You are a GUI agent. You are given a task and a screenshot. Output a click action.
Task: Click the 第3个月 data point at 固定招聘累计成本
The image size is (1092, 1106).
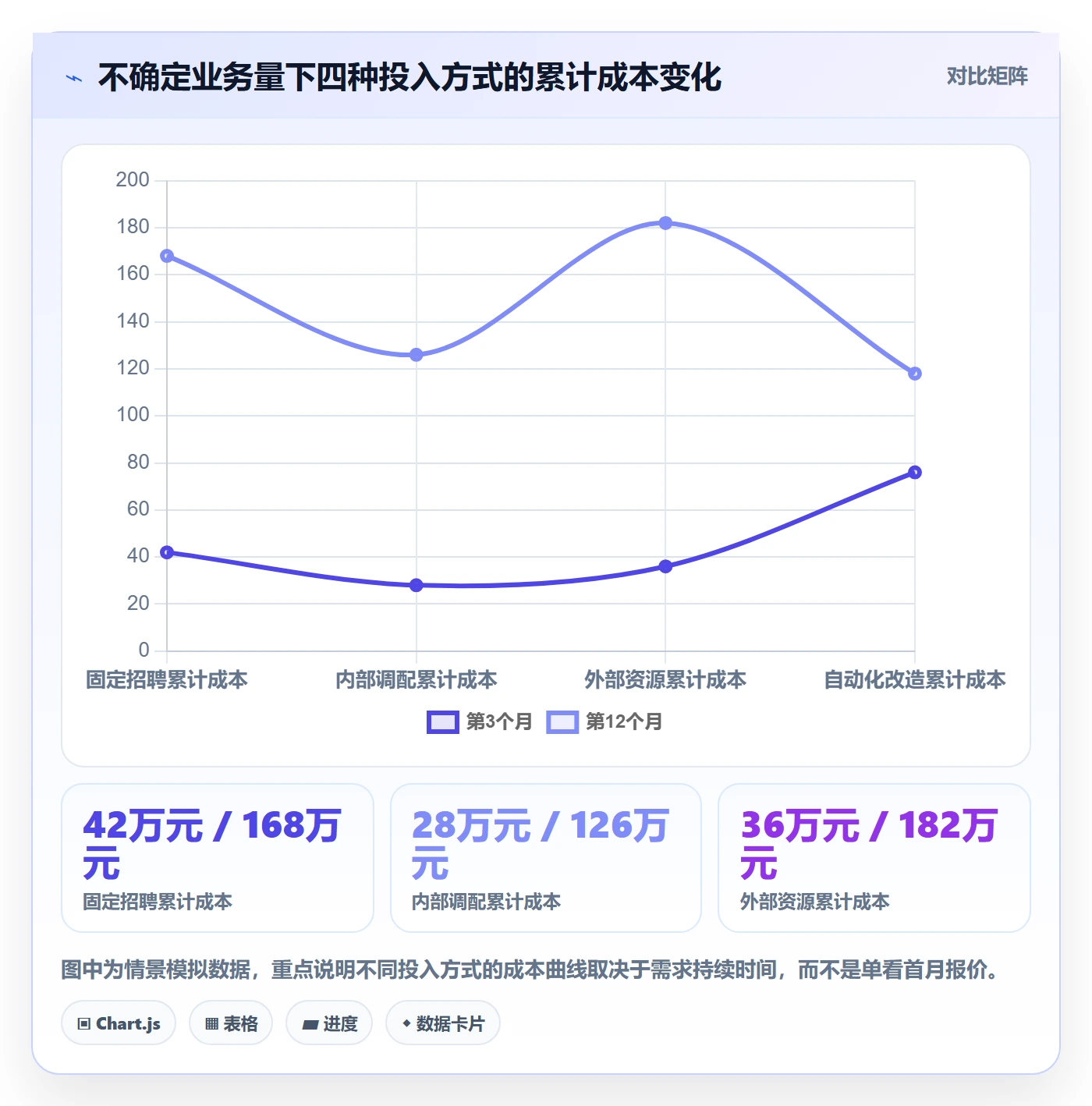[167, 552]
